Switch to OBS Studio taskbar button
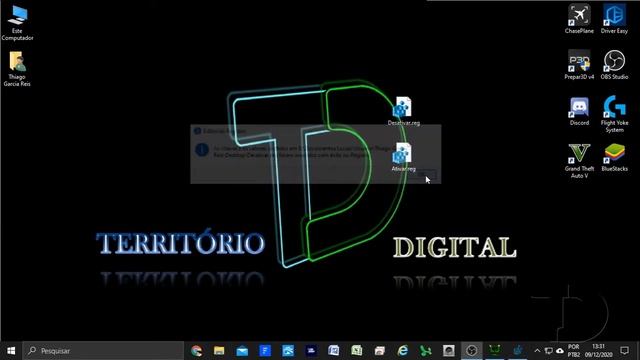 471,351
